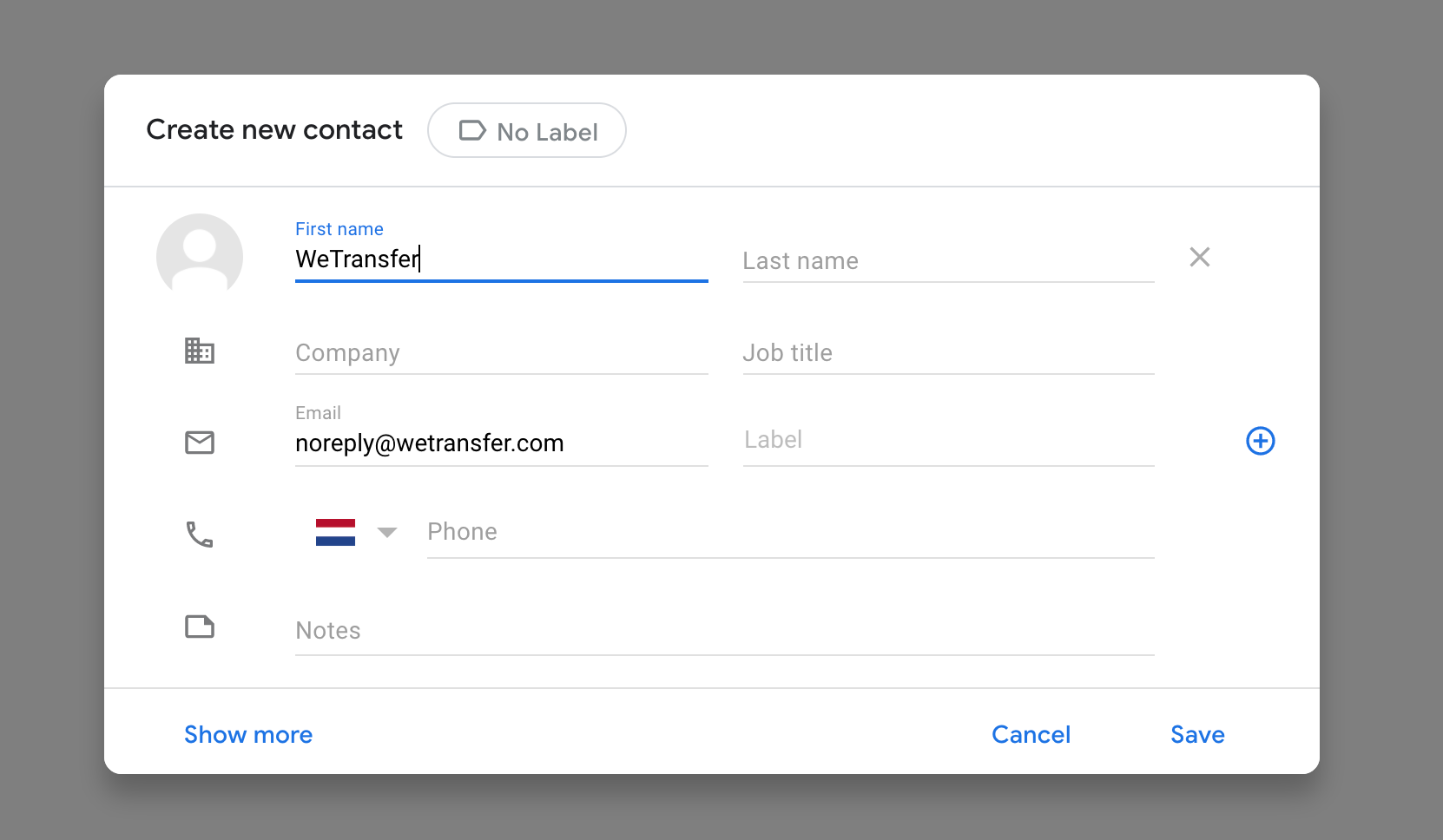Image resolution: width=1443 pixels, height=840 pixels.
Task: Click the Netherlands flag country selector
Action: coord(336,532)
